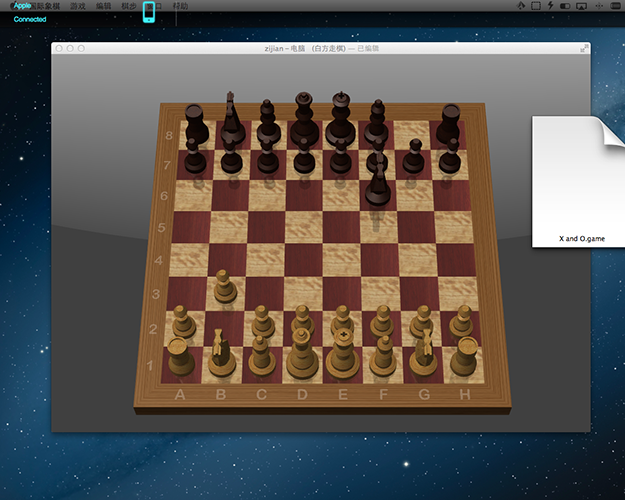
Task: Click the empty E5 square
Action: pos(341,227)
